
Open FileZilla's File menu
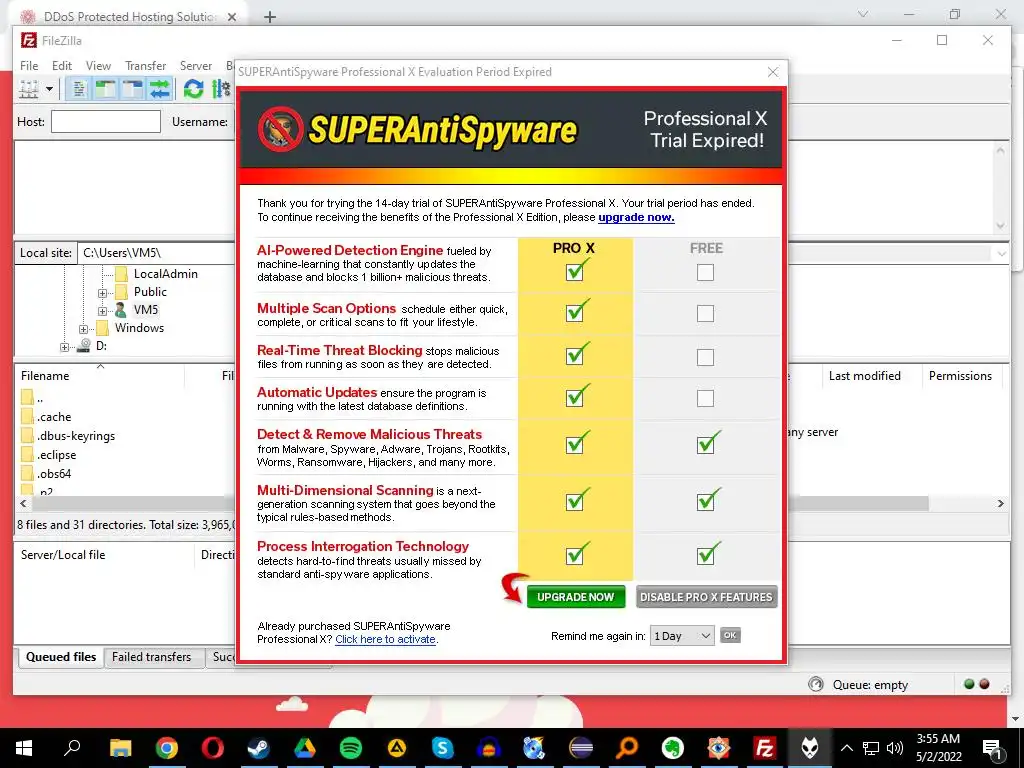(29, 66)
